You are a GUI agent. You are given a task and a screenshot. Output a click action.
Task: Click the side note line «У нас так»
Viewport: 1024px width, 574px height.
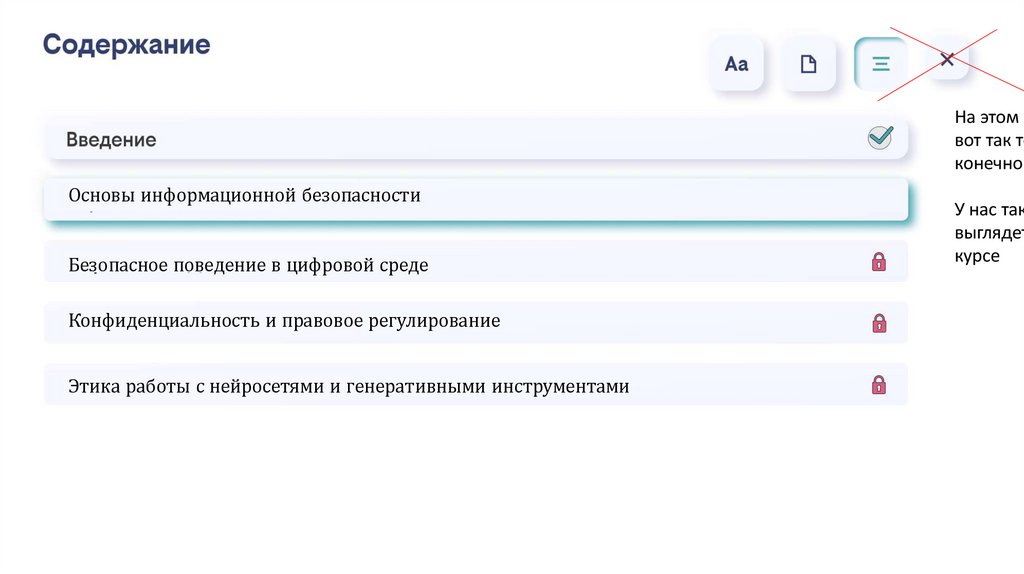[x=988, y=209]
